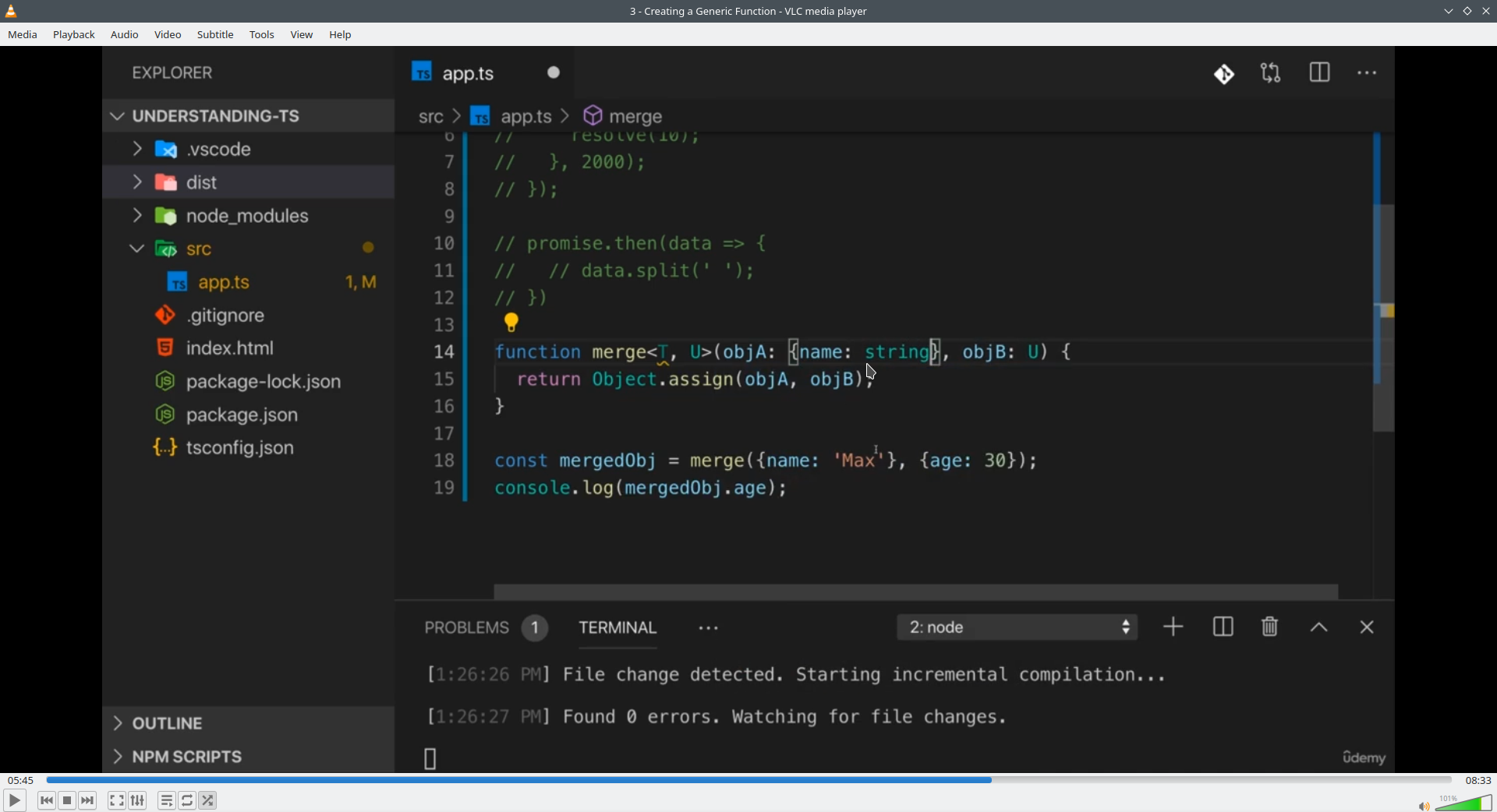Toggle fullscreen video mode

point(117,800)
